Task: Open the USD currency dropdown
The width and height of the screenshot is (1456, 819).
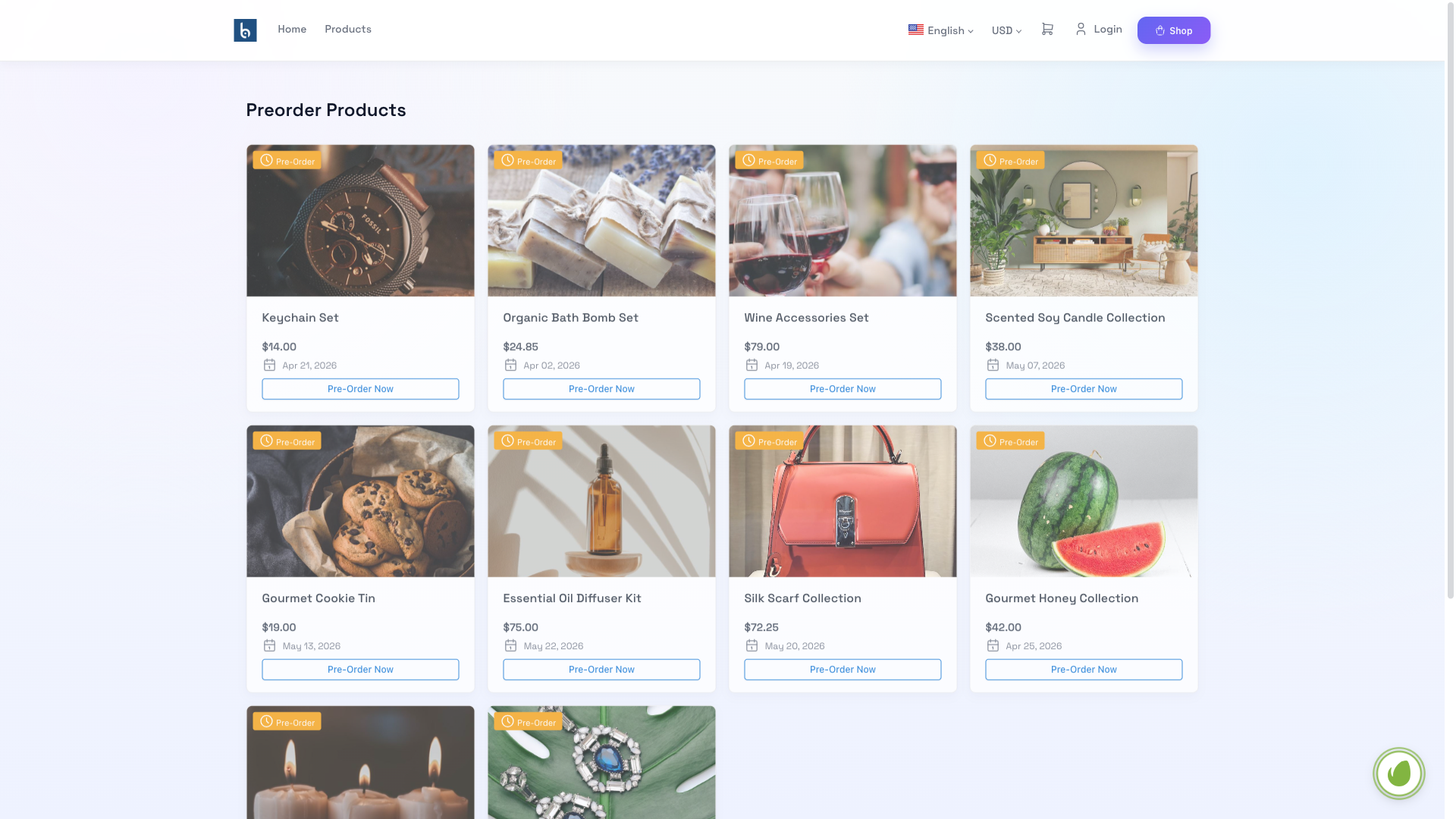Action: coord(1006,30)
